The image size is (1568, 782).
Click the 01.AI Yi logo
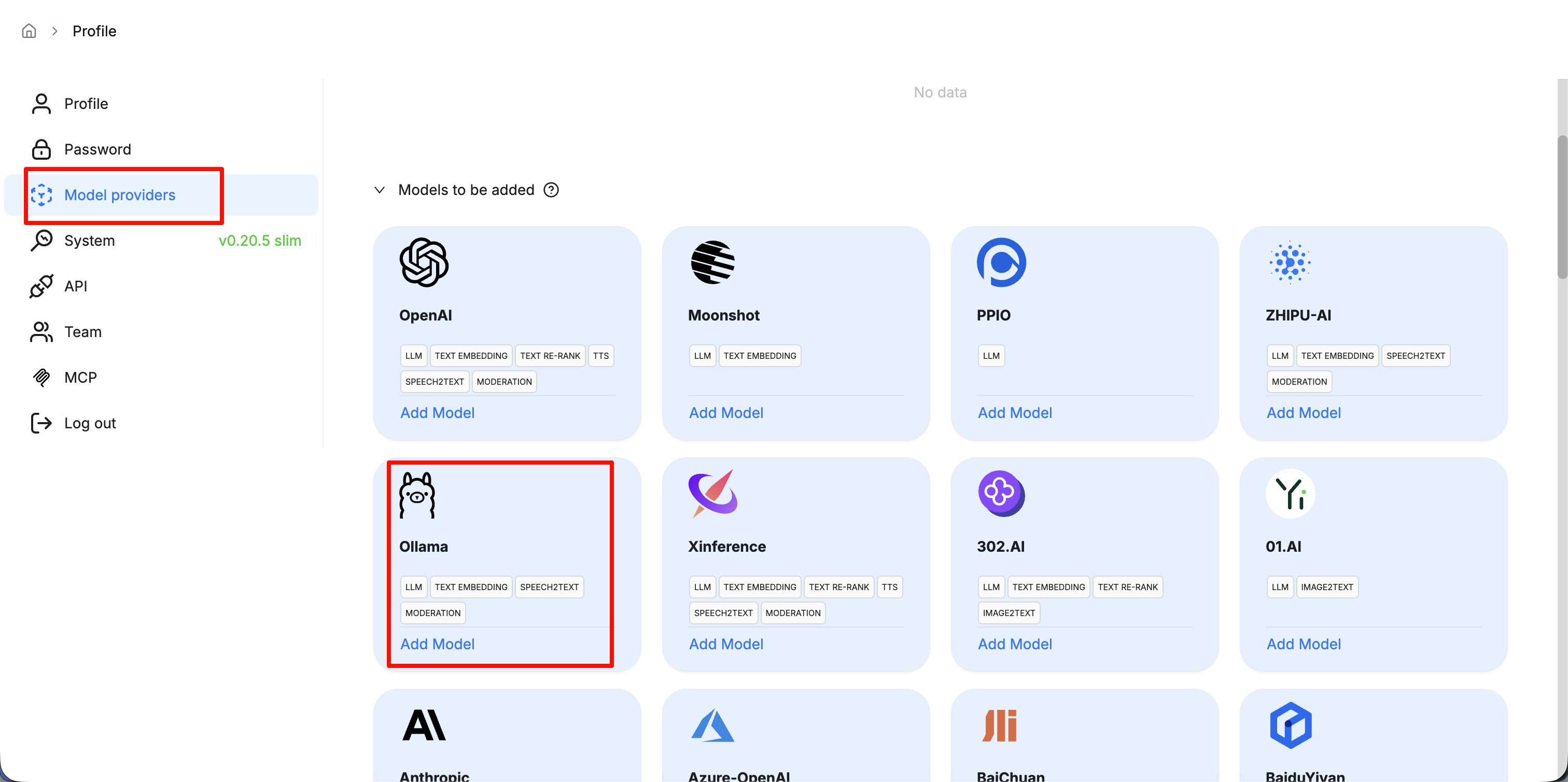[x=1290, y=494]
